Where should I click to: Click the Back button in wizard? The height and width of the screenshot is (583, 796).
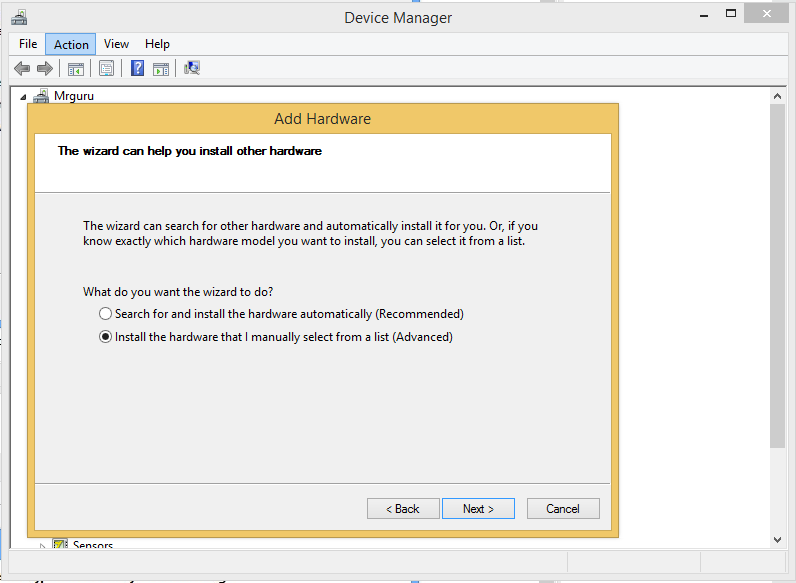click(x=403, y=508)
